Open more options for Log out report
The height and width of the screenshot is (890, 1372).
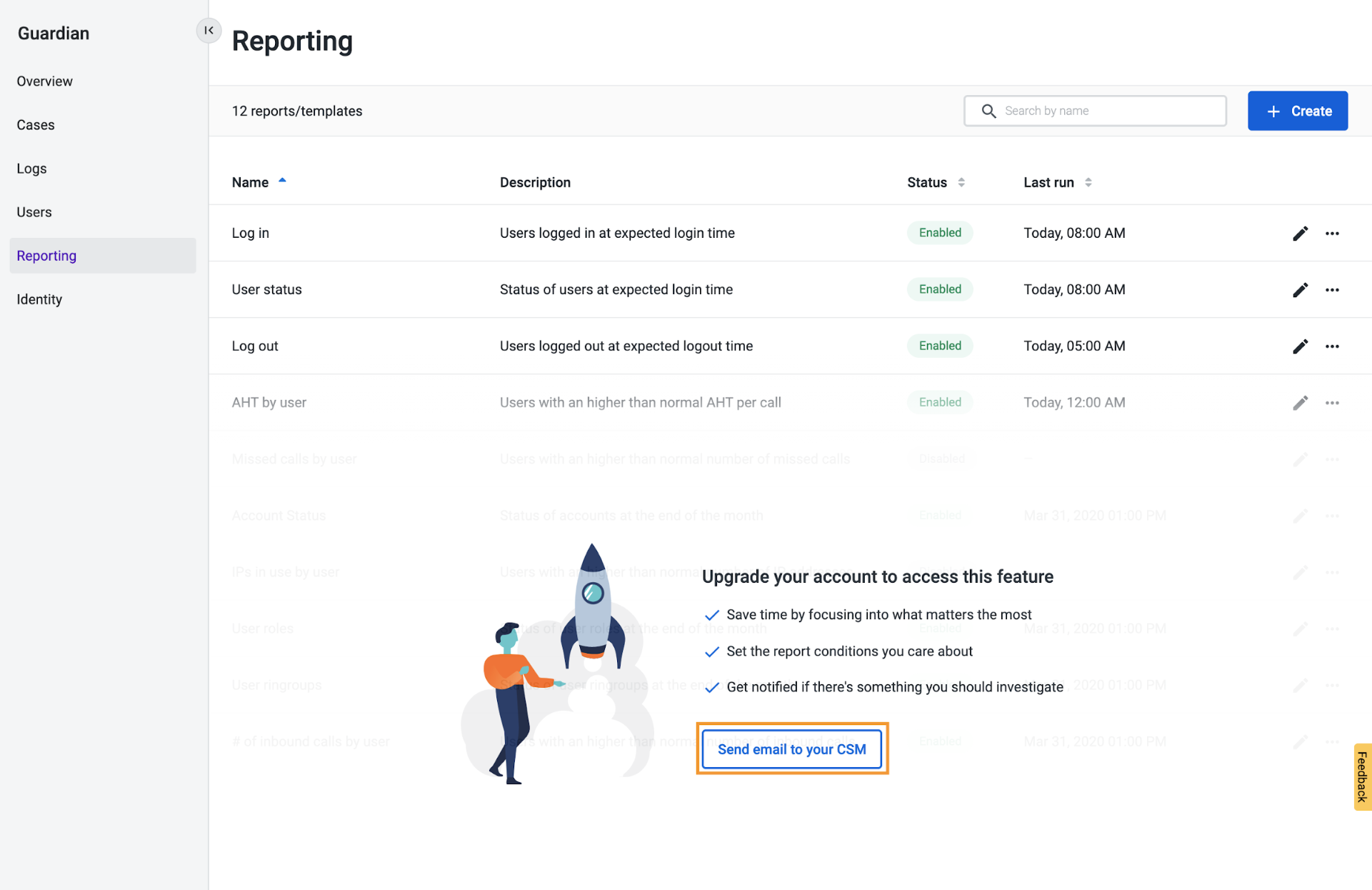(1333, 346)
